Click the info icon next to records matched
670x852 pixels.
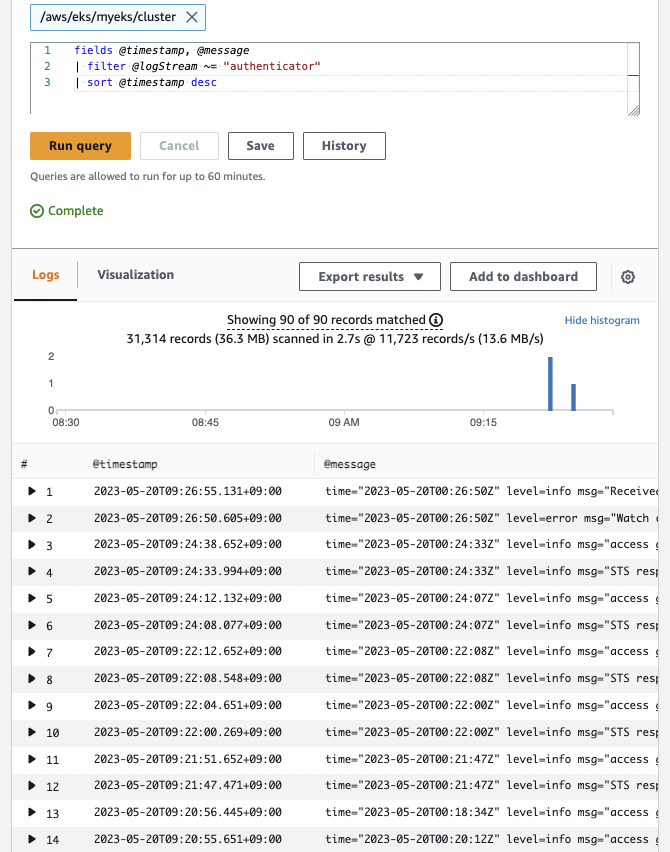click(x=436, y=320)
